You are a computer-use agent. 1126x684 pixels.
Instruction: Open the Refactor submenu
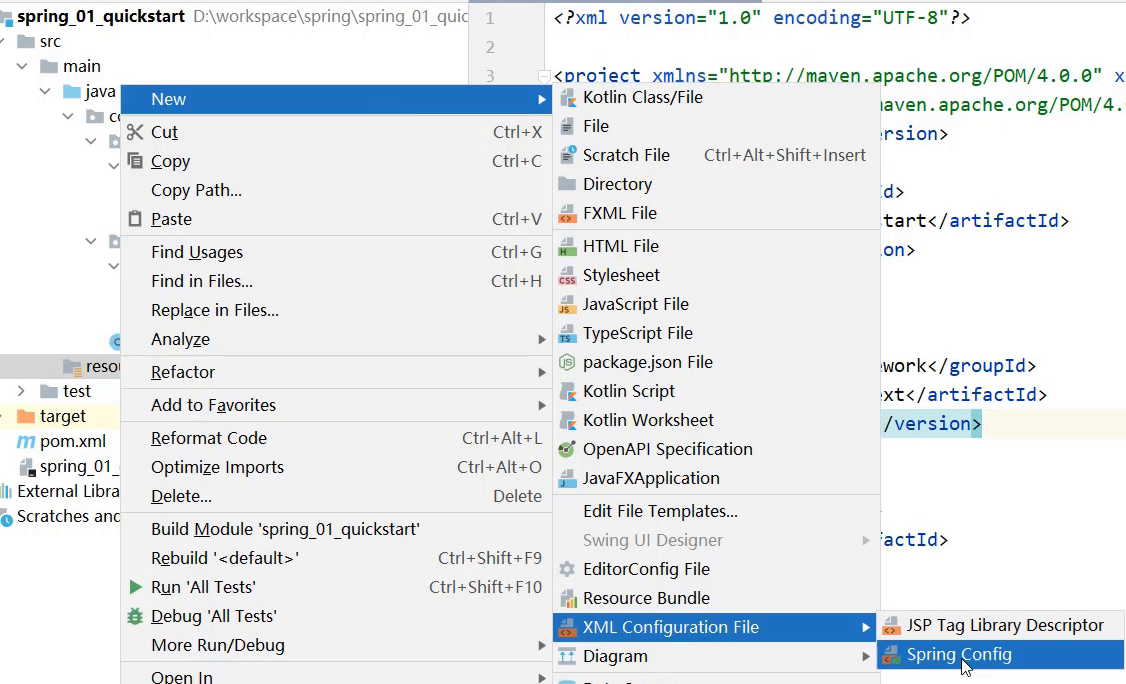point(183,372)
